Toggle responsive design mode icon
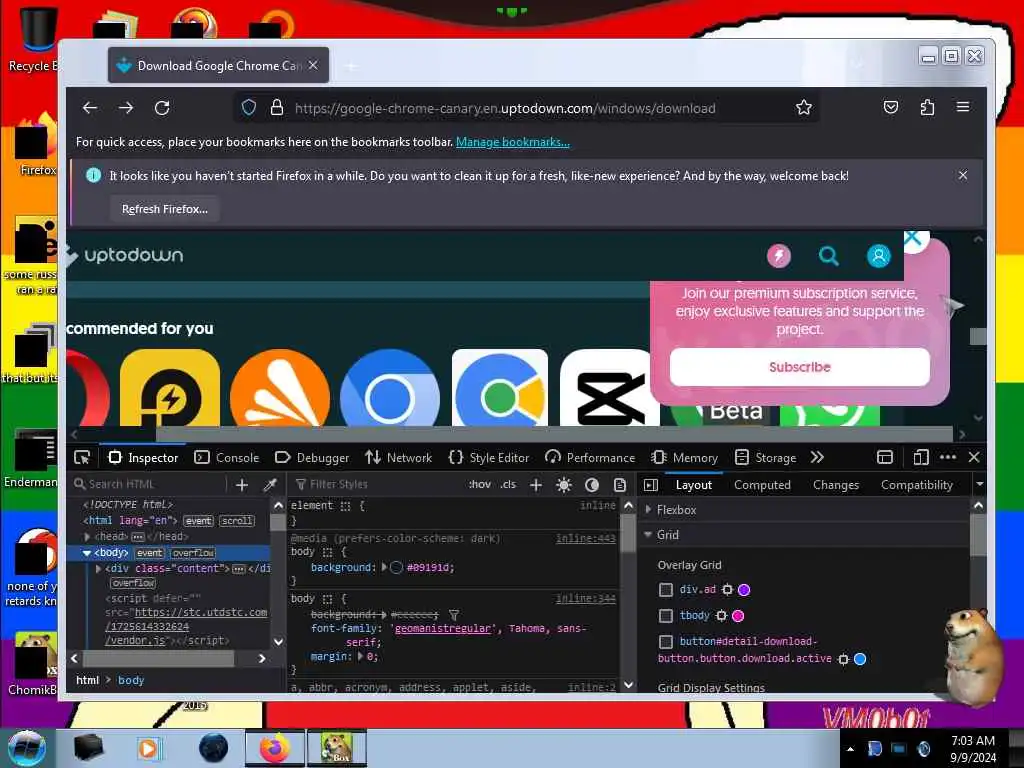 click(x=921, y=457)
